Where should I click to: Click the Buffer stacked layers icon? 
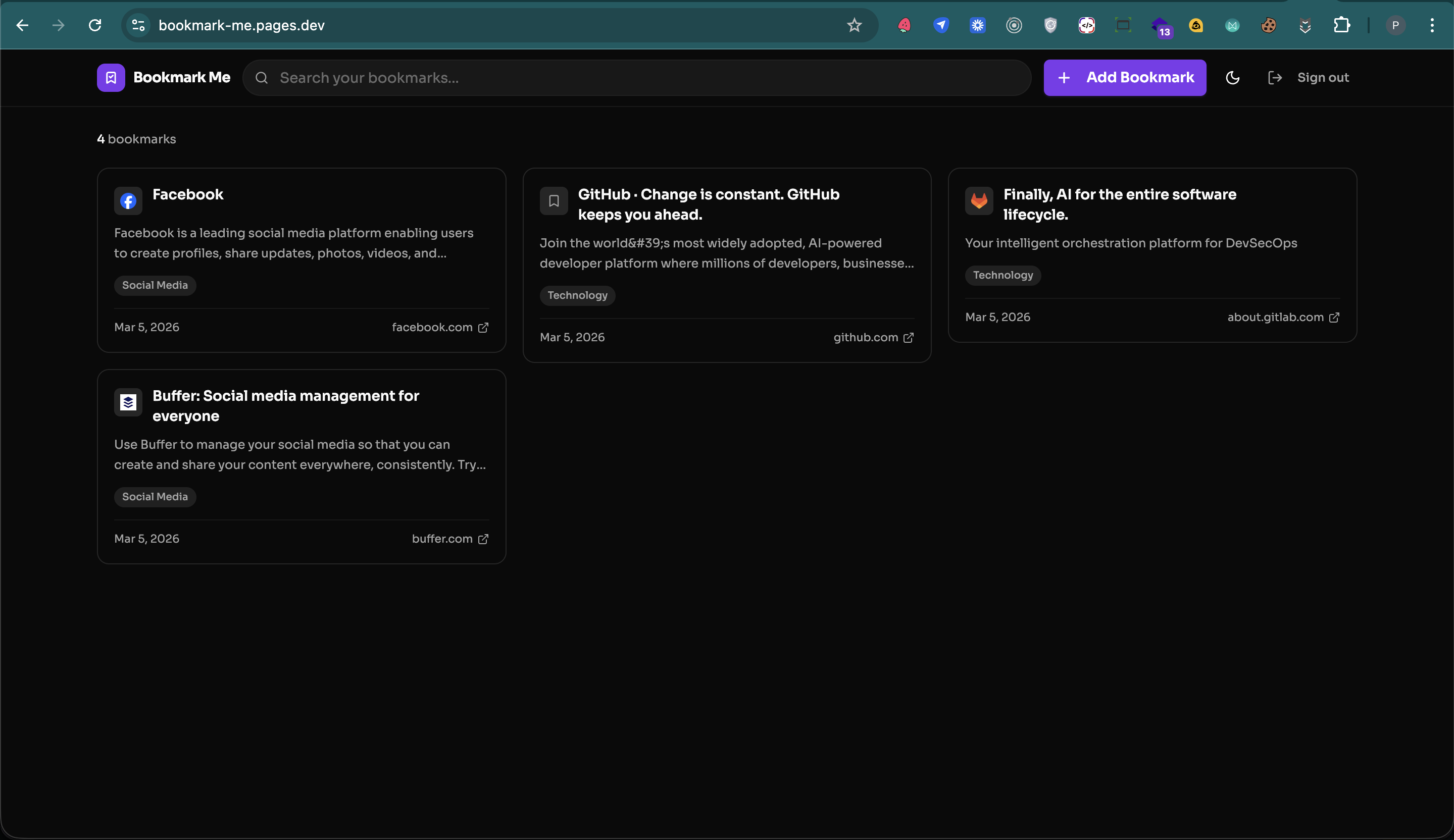pyautogui.click(x=128, y=402)
